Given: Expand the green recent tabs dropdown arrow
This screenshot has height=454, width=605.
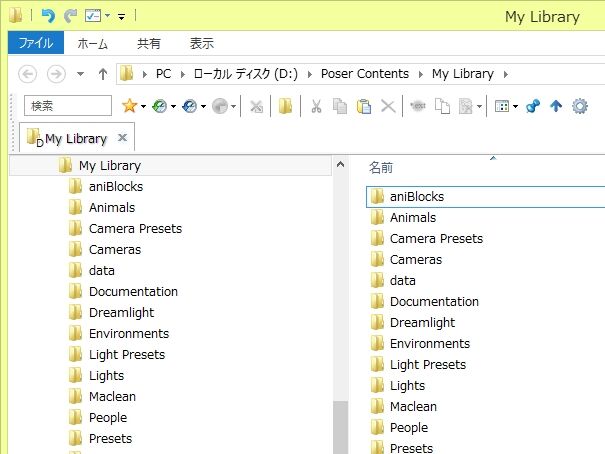Looking at the screenshot, I should point(173,106).
